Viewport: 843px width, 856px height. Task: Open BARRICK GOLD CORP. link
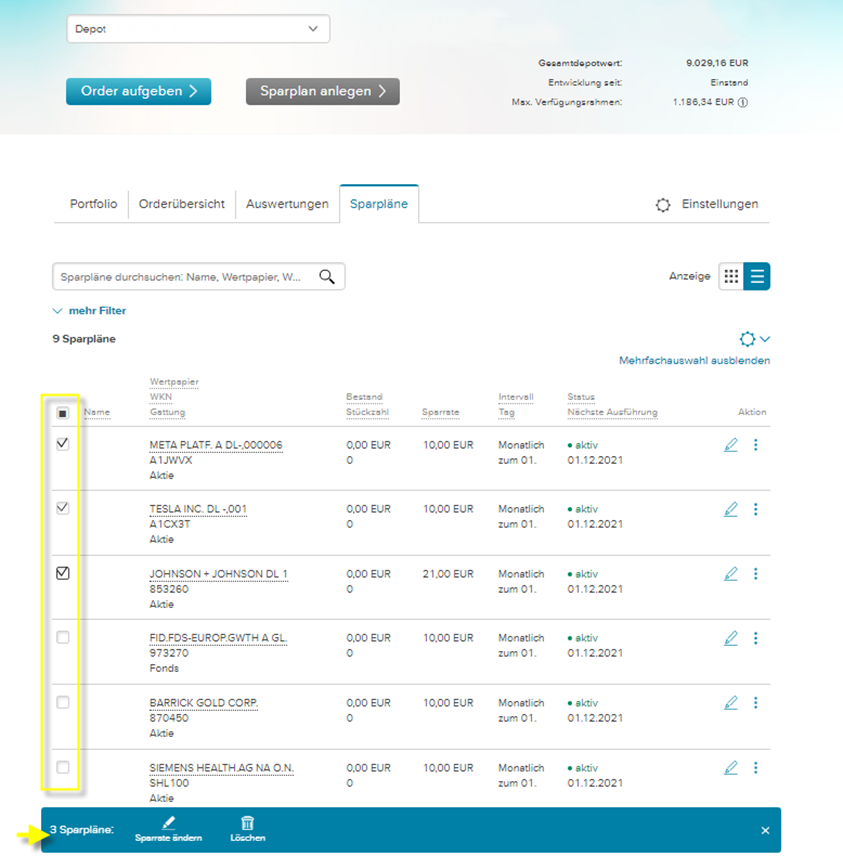tap(204, 703)
